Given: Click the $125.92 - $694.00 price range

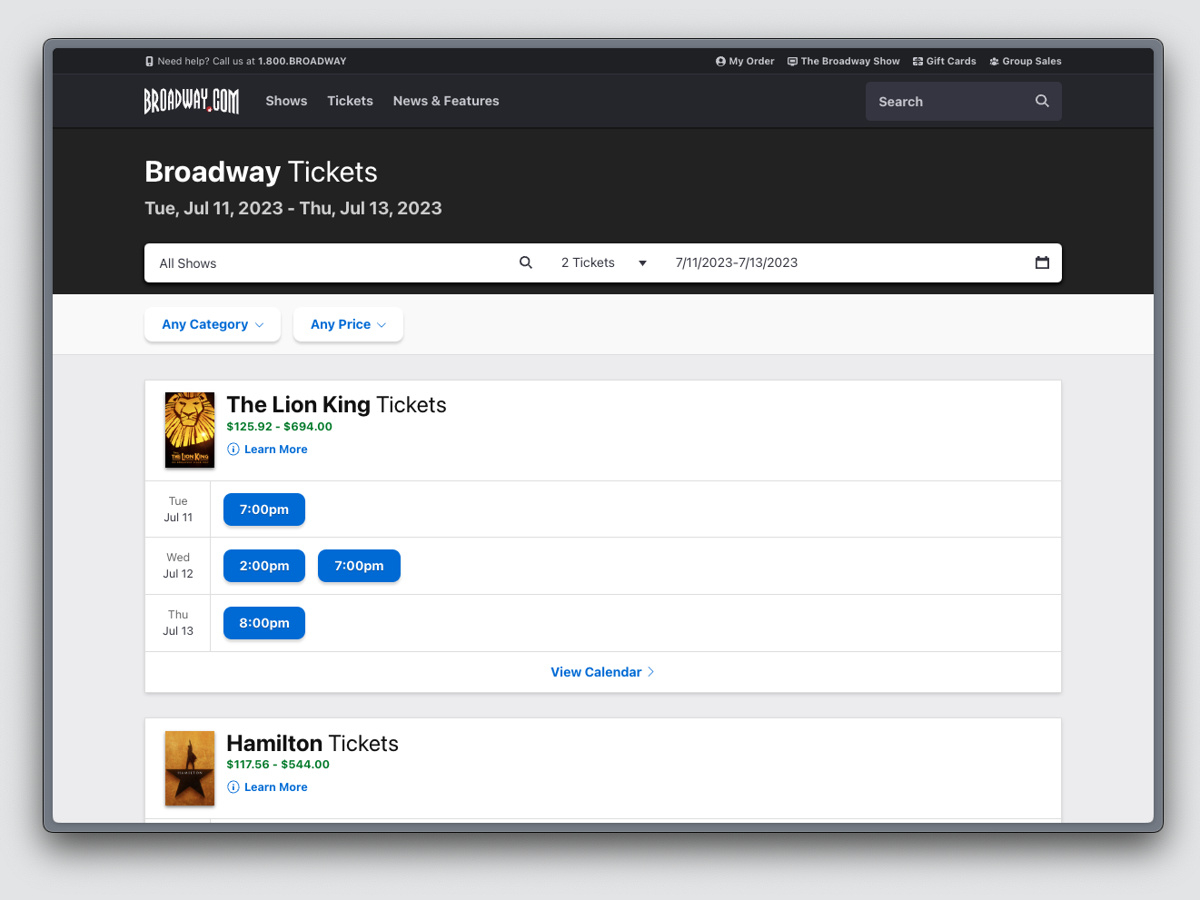Looking at the screenshot, I should [x=279, y=426].
